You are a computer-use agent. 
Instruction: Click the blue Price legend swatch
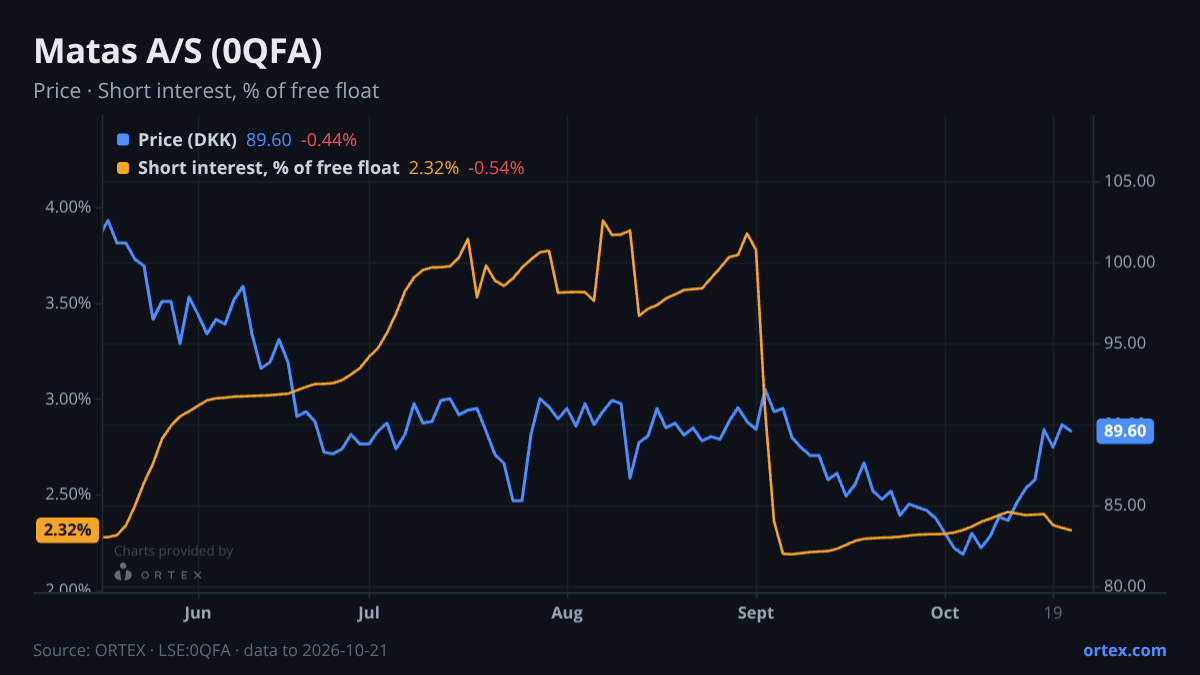point(123,140)
